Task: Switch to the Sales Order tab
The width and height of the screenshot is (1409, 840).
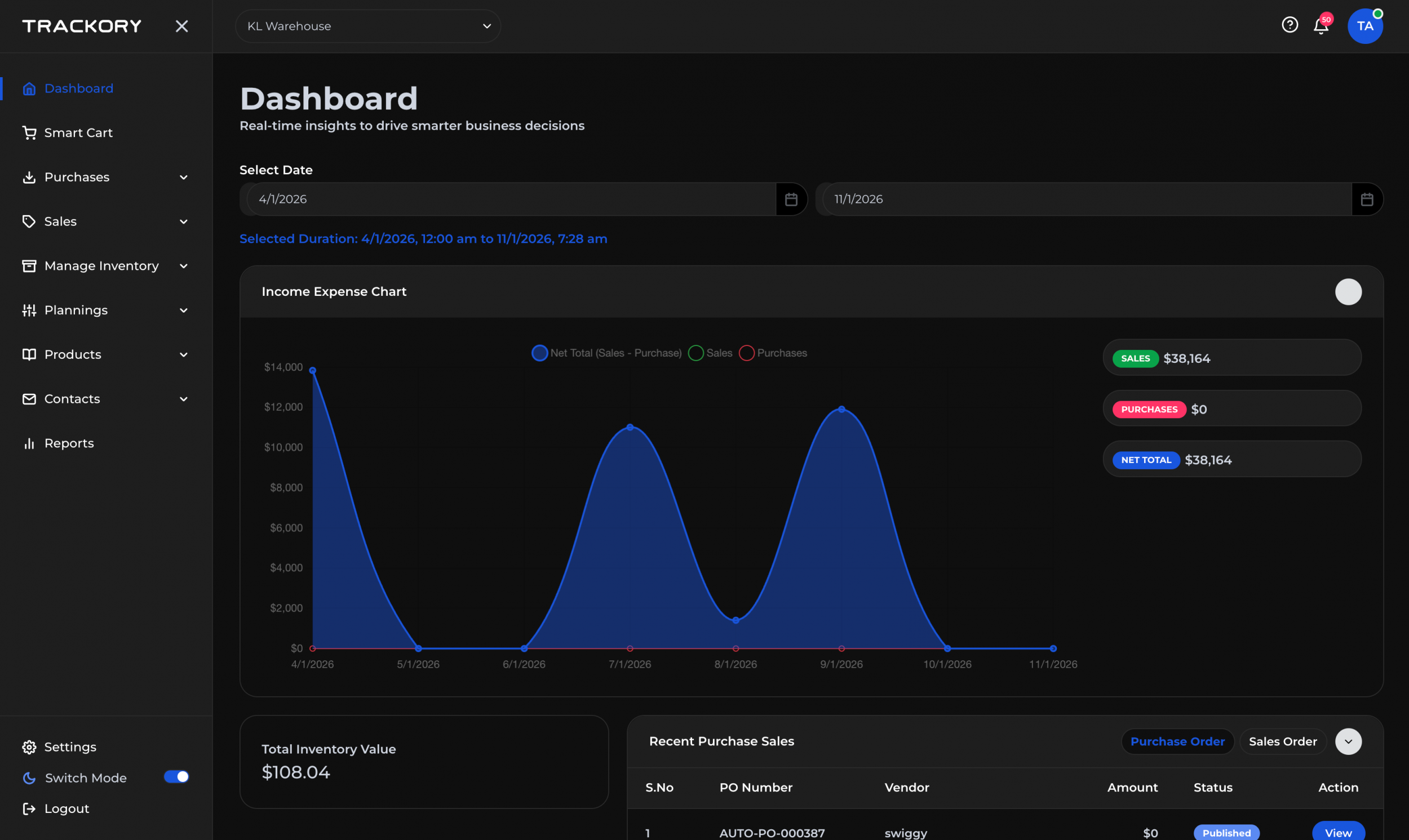Action: 1282,741
